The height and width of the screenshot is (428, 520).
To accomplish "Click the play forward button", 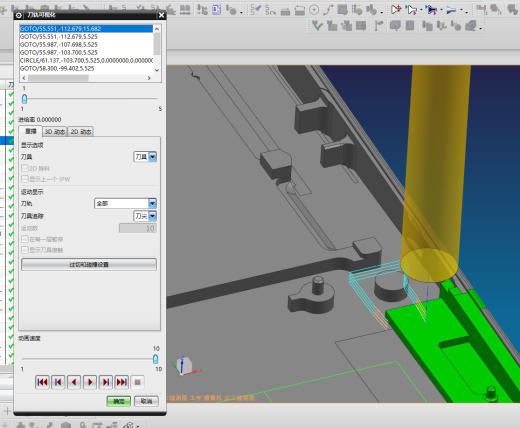I will [90, 382].
